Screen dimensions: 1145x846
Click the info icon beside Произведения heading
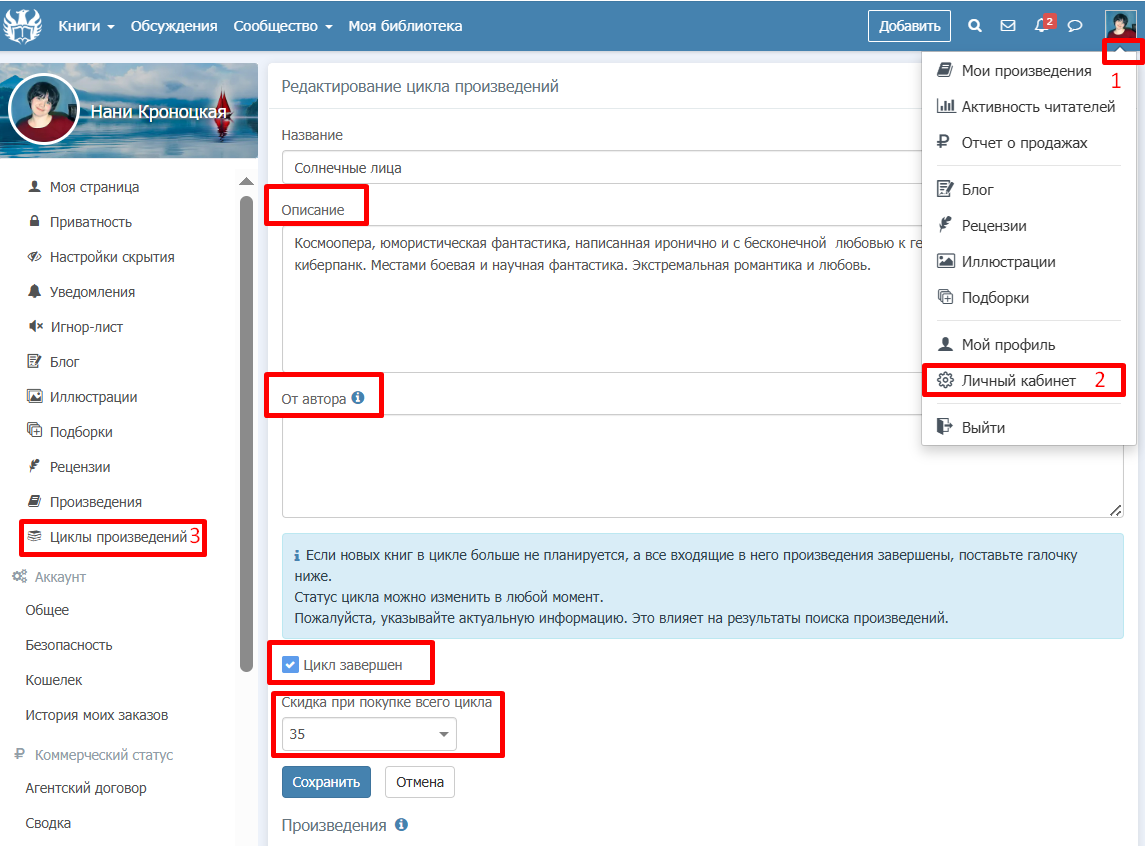tap(402, 824)
